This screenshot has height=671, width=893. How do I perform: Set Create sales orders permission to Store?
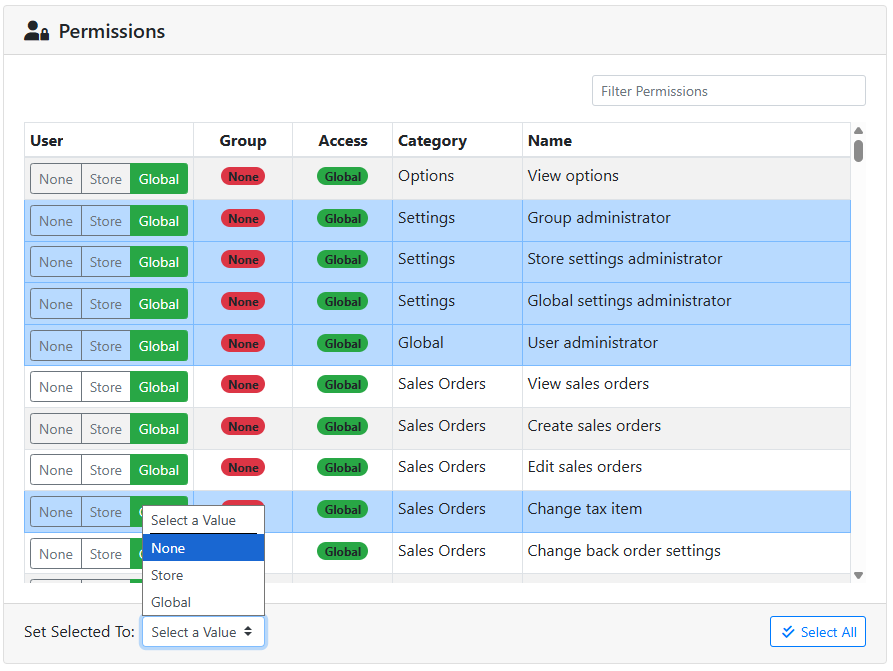(x=105, y=429)
